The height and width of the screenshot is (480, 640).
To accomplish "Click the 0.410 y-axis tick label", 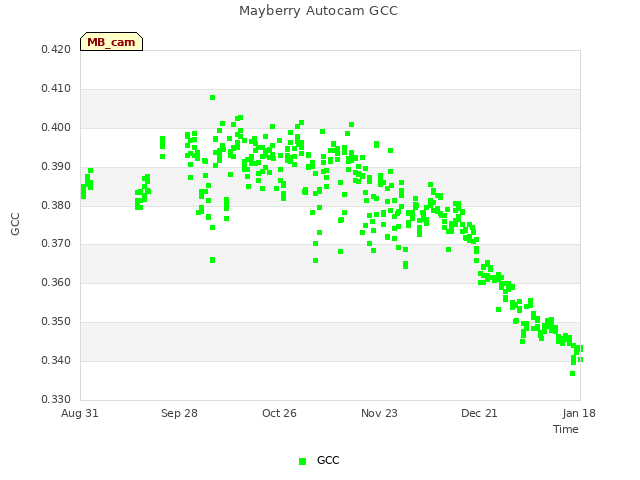I will (x=56, y=89).
